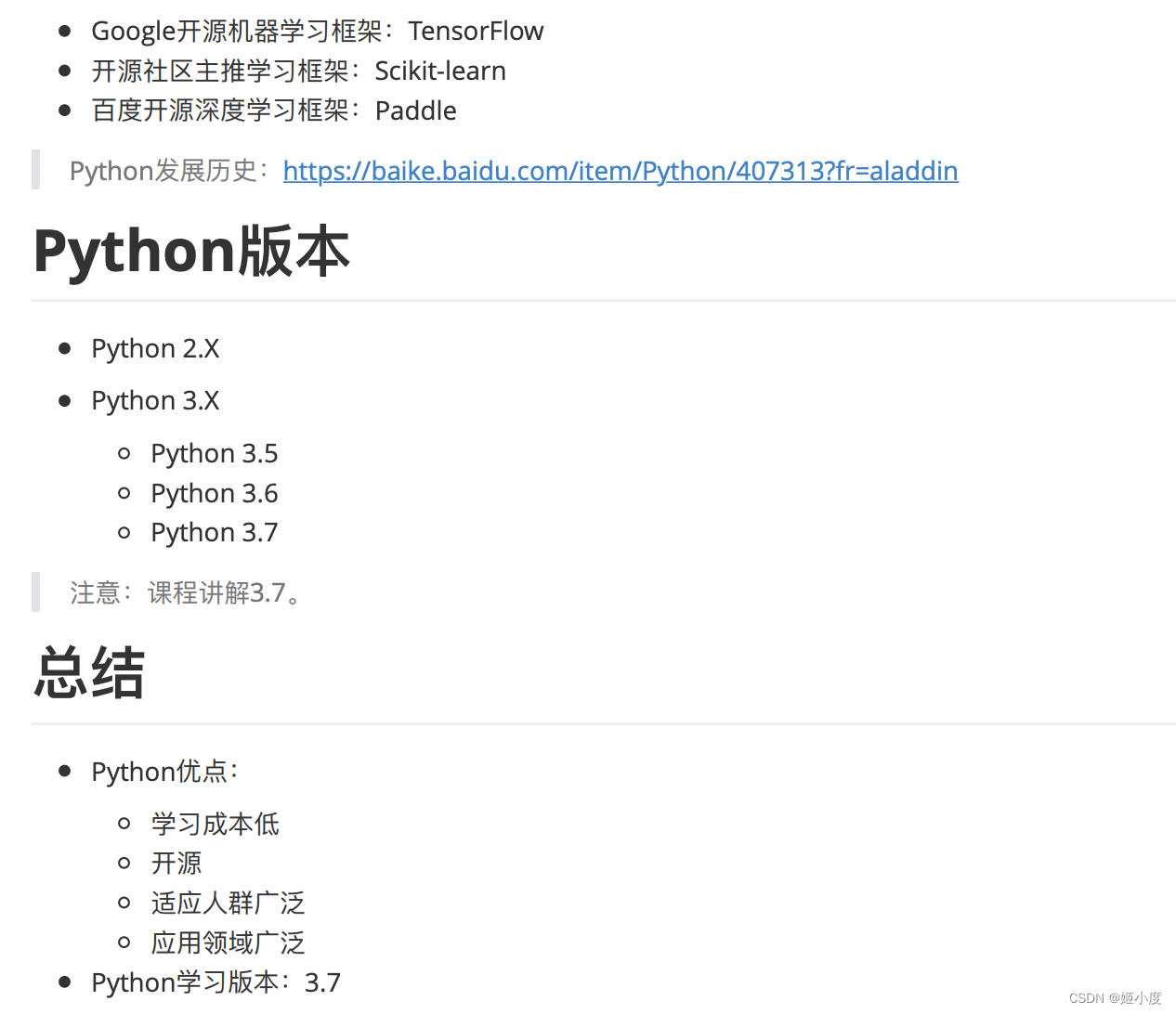Click the 开源 sub-item
The width and height of the screenshot is (1176, 1014).
click(176, 864)
